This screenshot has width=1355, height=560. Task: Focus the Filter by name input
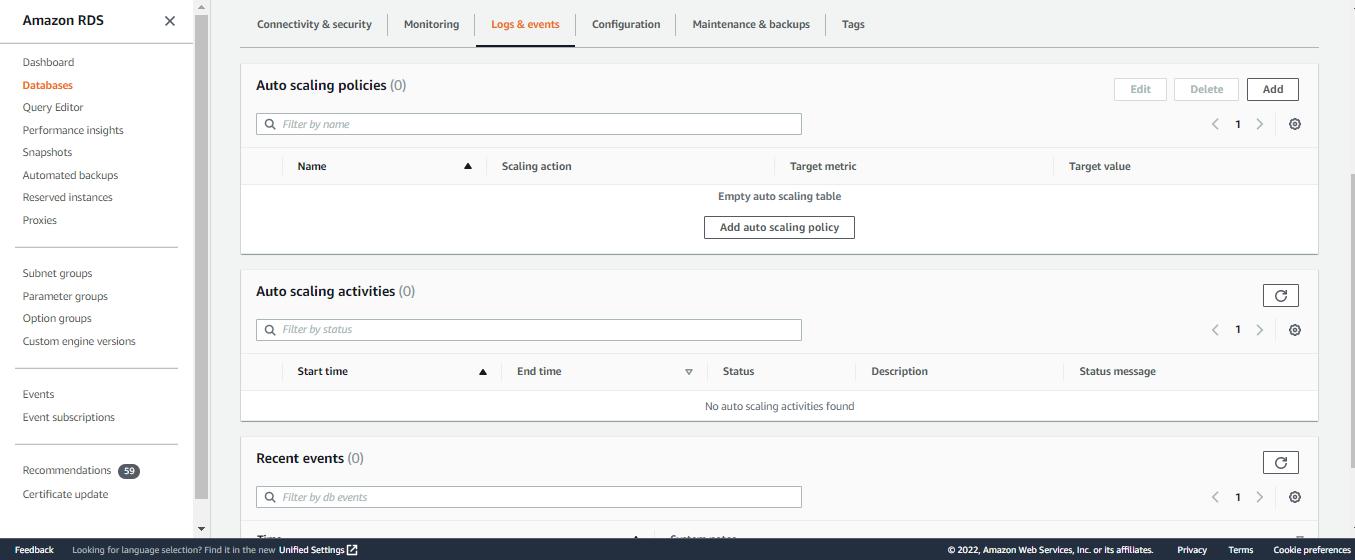click(529, 124)
